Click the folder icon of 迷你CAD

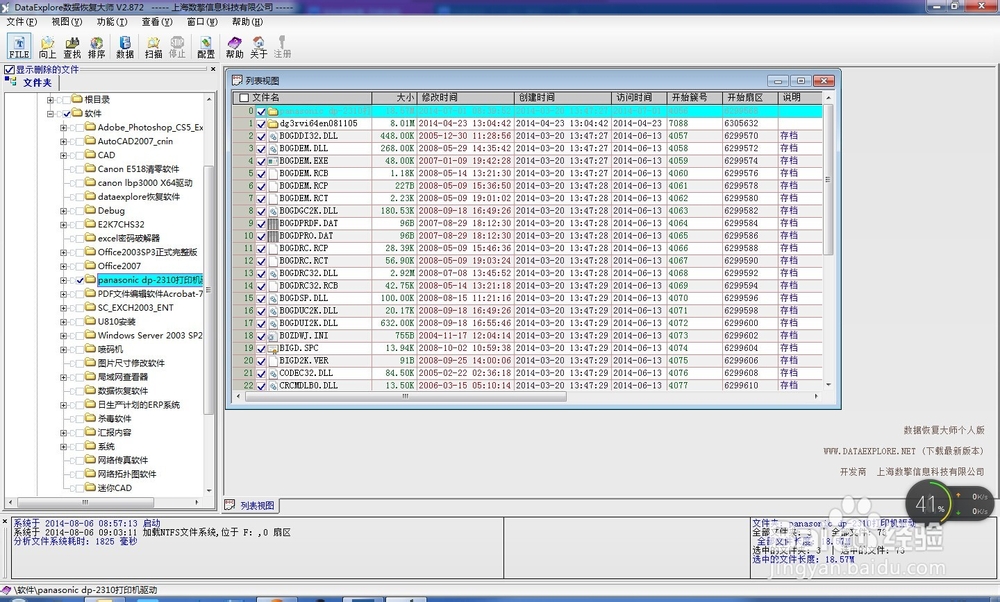tap(91, 488)
